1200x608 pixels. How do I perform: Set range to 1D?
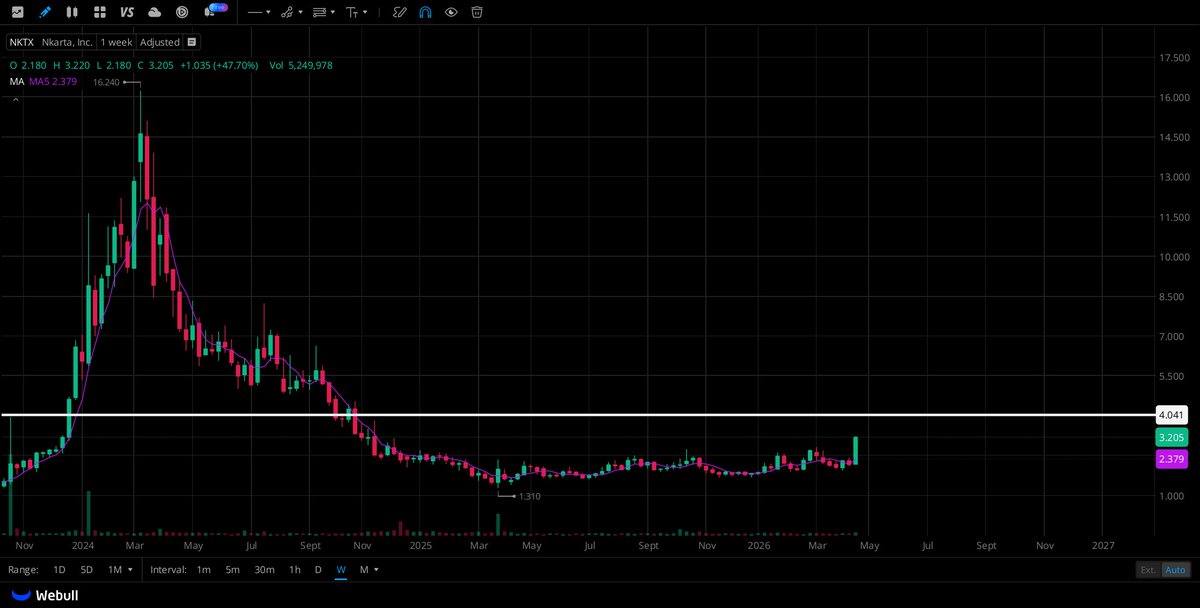coord(59,569)
